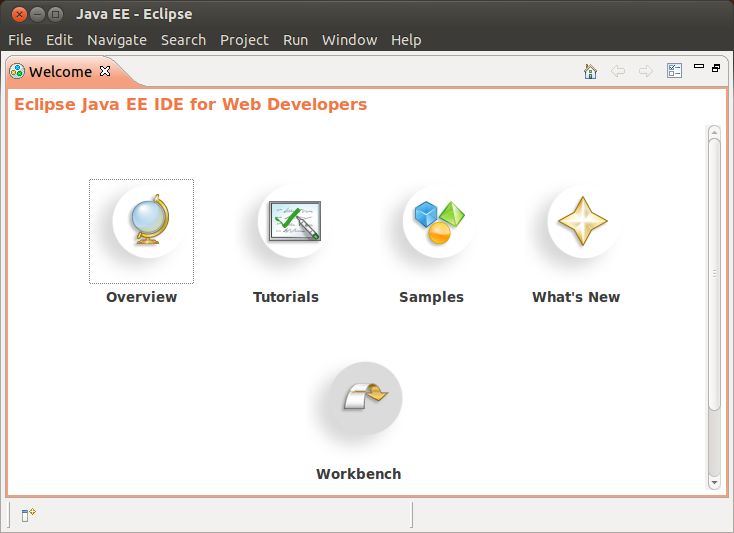The height and width of the screenshot is (533, 734).
Task: Click the Tutorials link text
Action: pyautogui.click(x=286, y=297)
